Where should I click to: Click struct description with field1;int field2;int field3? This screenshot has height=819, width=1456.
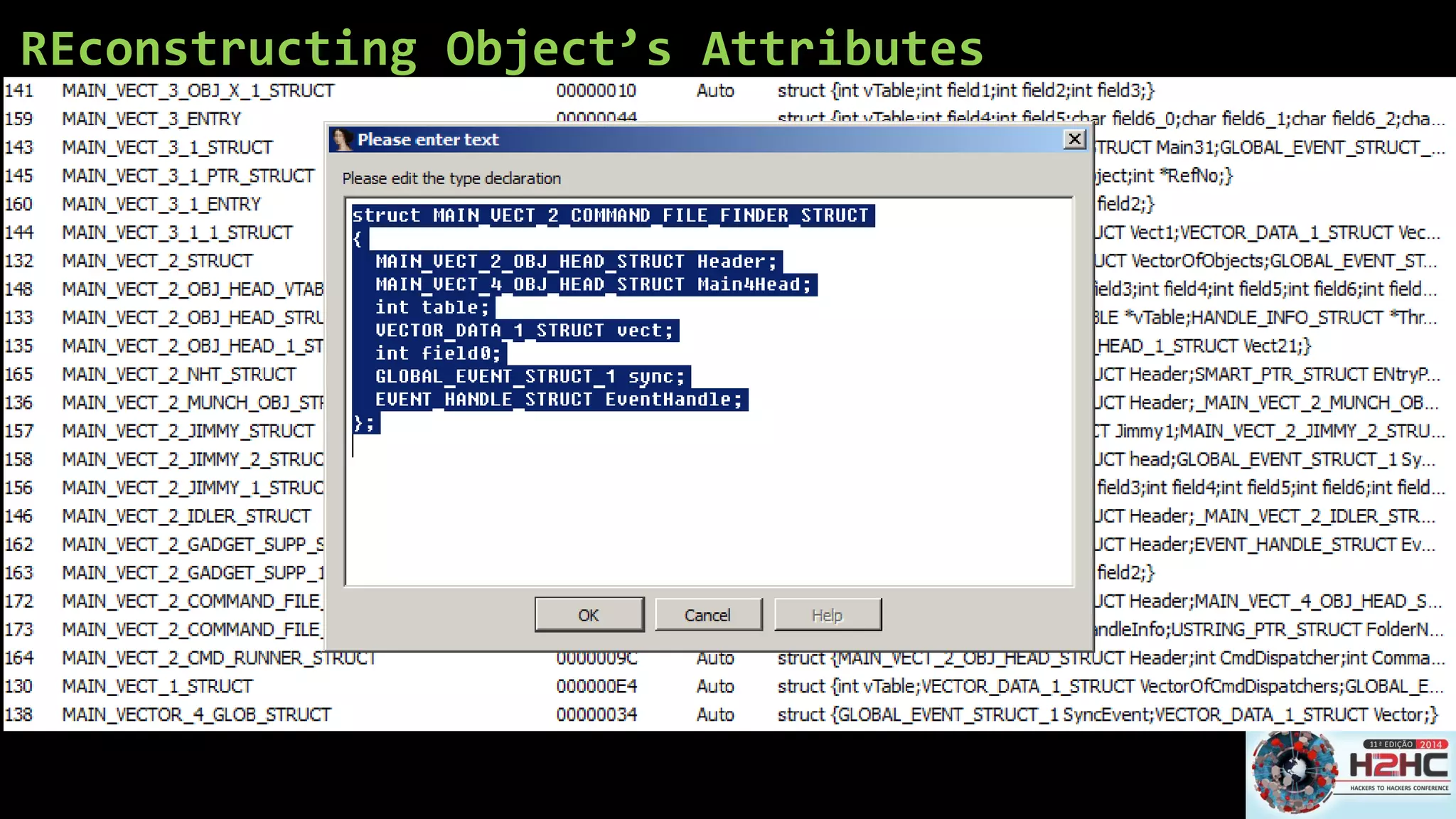[x=966, y=91]
